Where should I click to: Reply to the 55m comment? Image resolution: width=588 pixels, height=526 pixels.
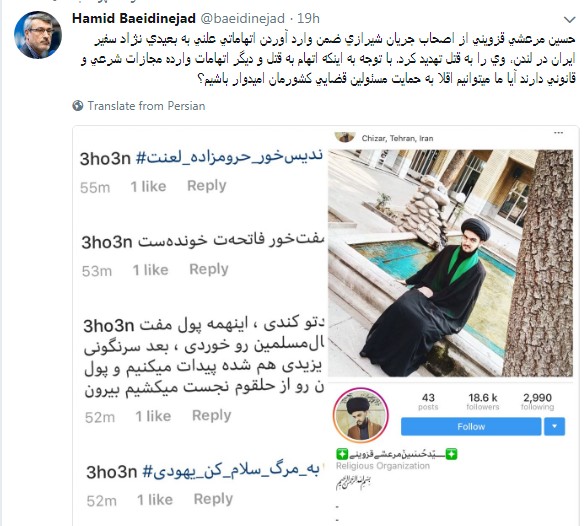point(207,186)
